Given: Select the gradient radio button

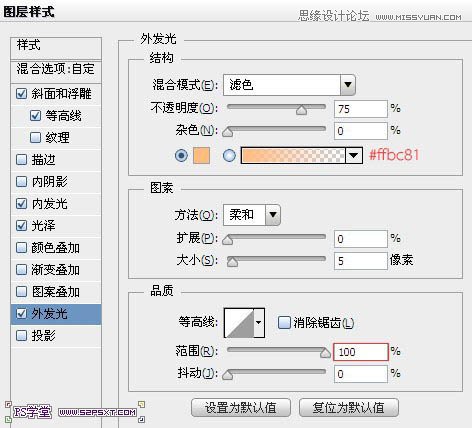Looking at the screenshot, I should 229,155.
